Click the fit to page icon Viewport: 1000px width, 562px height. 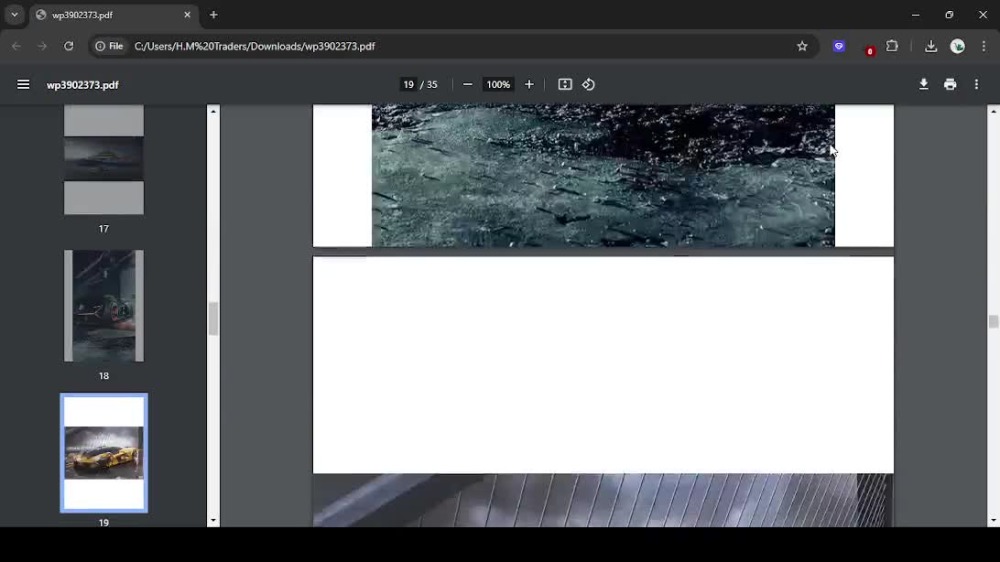click(564, 84)
